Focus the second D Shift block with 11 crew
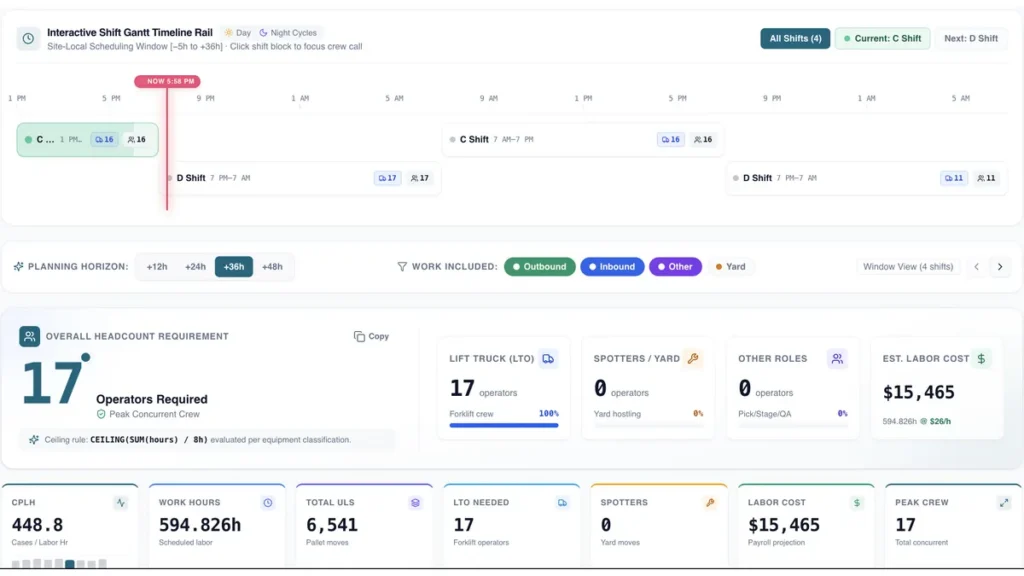Viewport: 1024px width, 576px height. click(867, 178)
